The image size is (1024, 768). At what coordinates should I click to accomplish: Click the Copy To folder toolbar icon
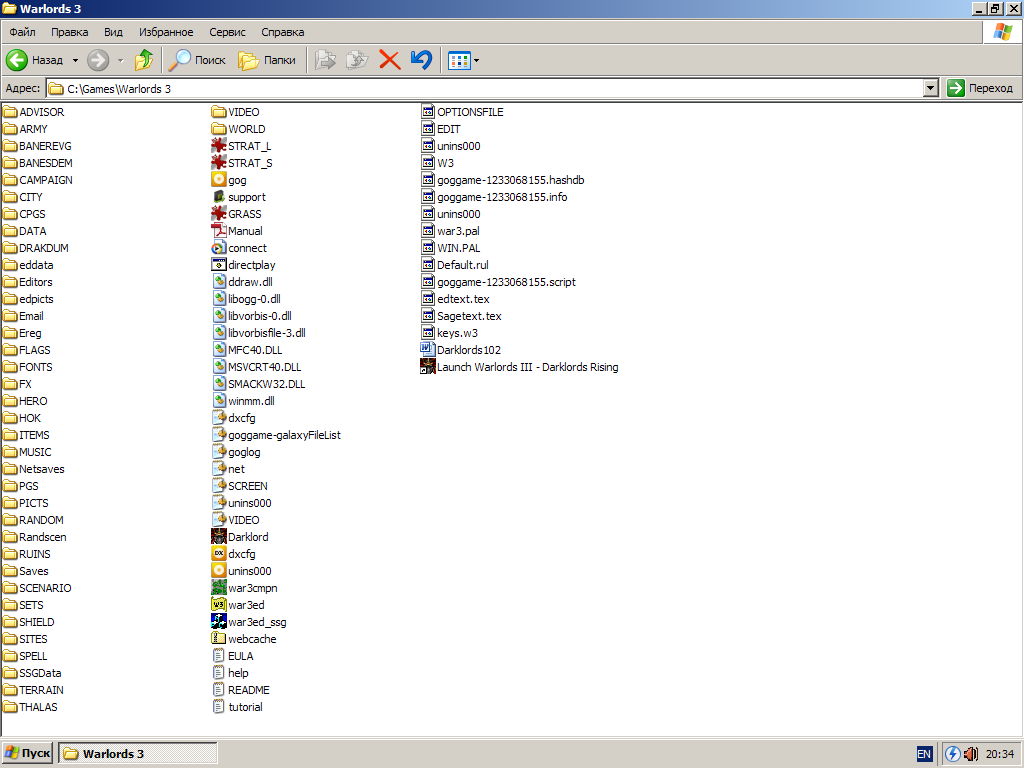tap(357, 60)
